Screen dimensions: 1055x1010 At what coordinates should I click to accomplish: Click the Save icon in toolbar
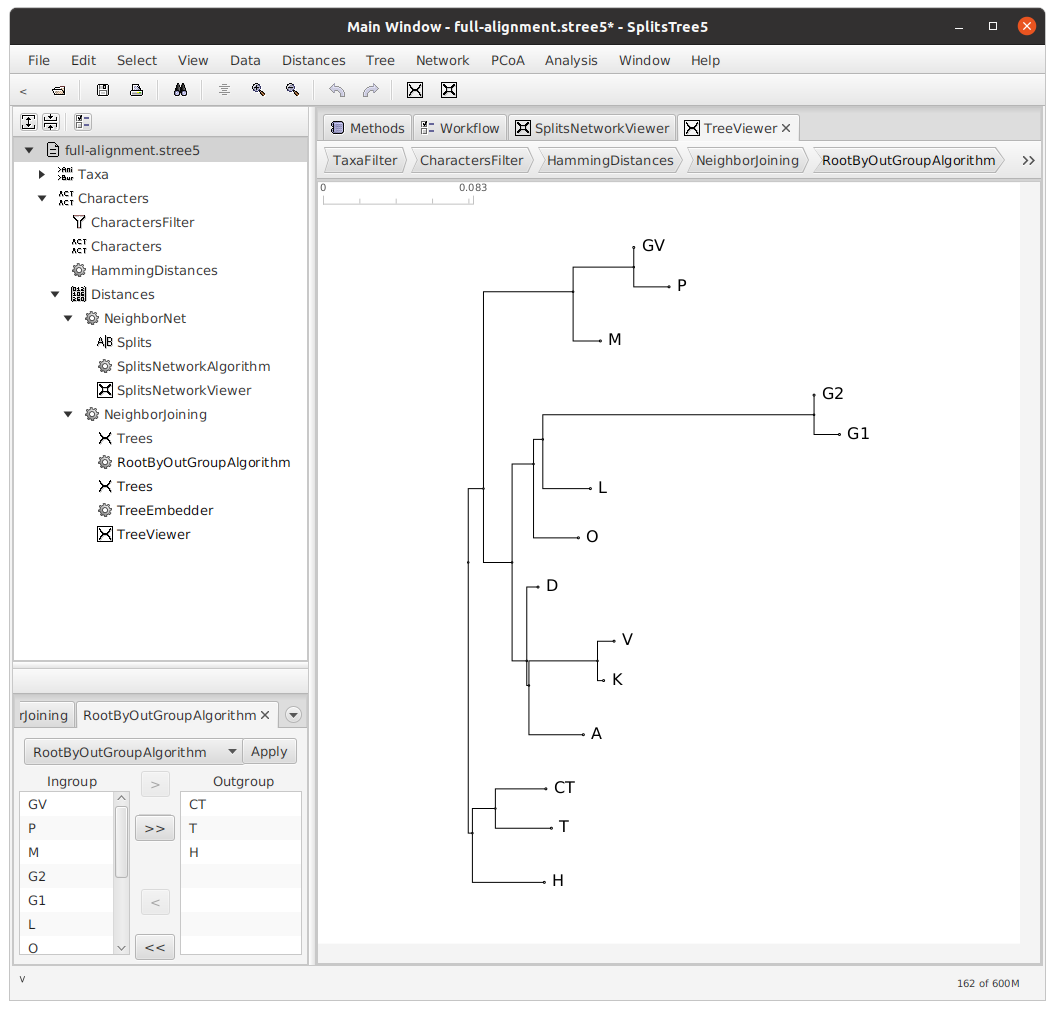(x=102, y=90)
